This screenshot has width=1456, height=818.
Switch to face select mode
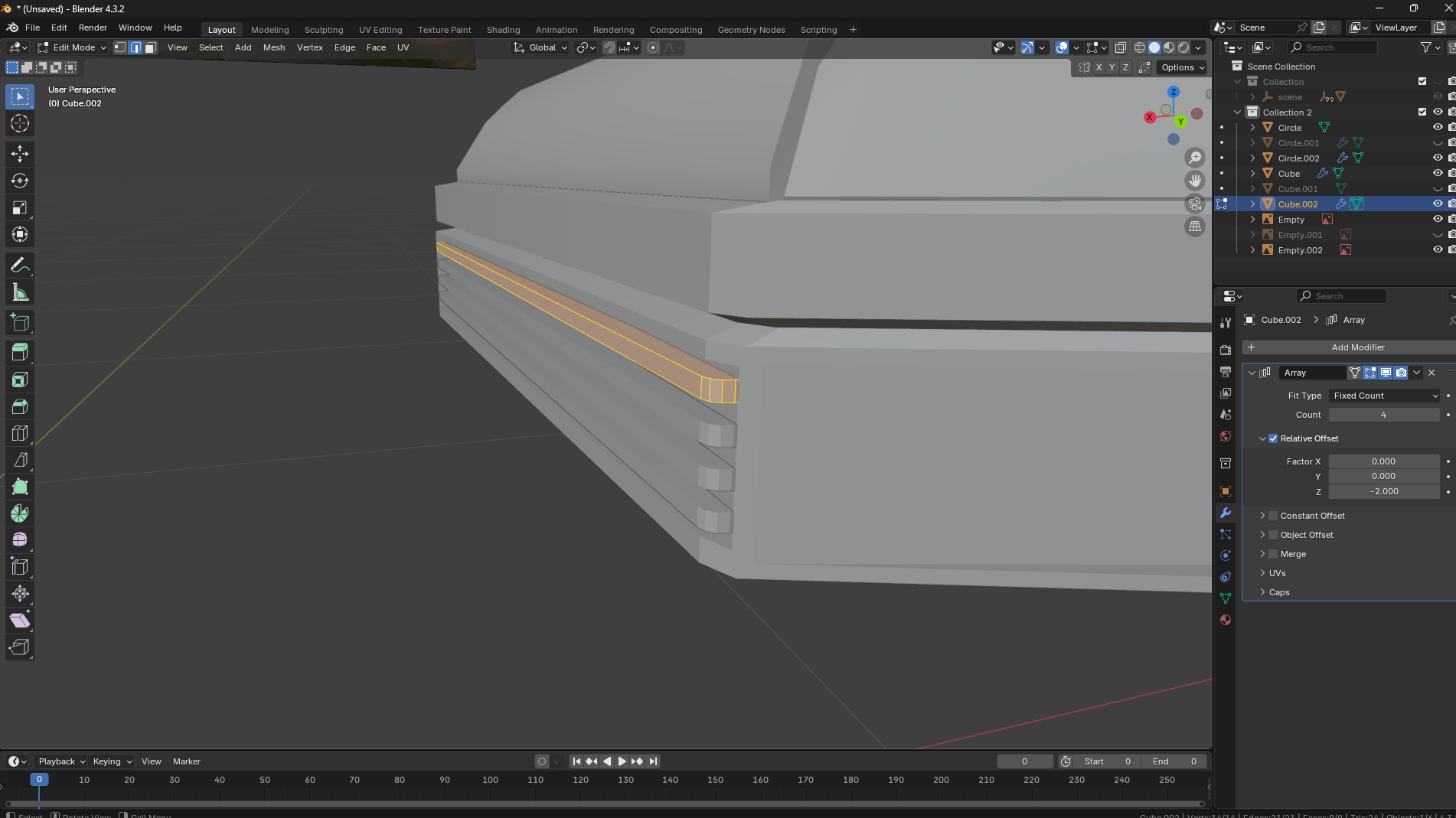pyautogui.click(x=151, y=47)
